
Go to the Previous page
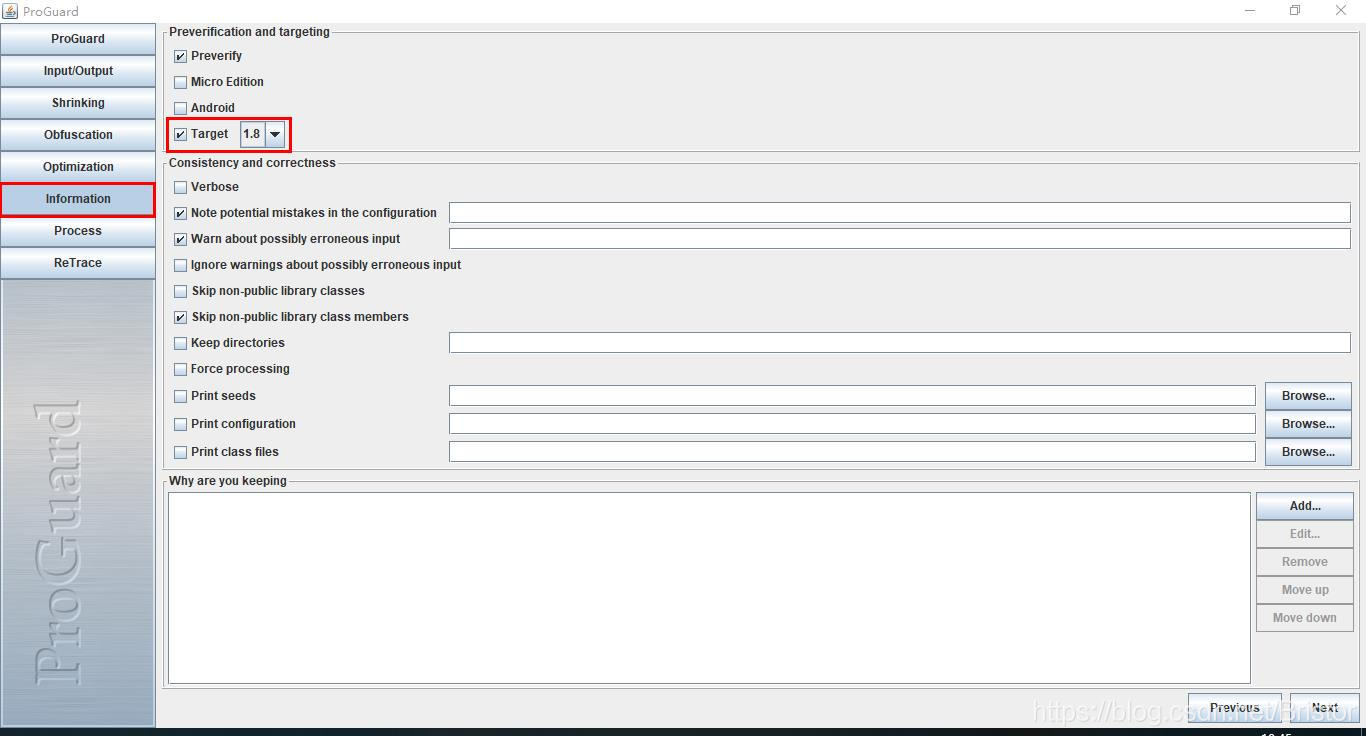tap(1235, 707)
